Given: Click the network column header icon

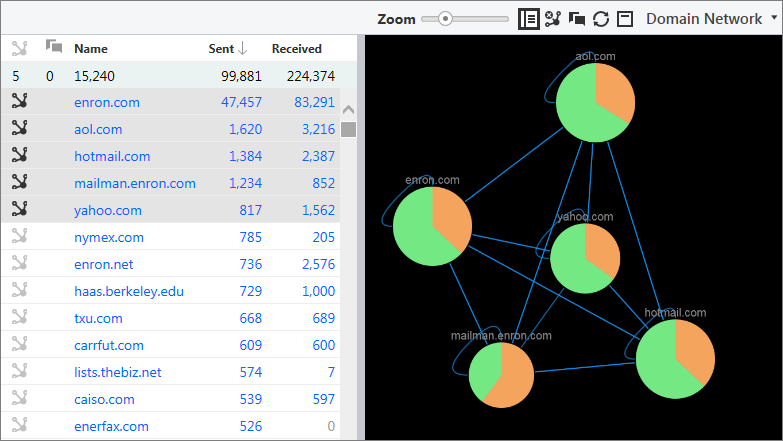Looking at the screenshot, I should tap(18, 48).
